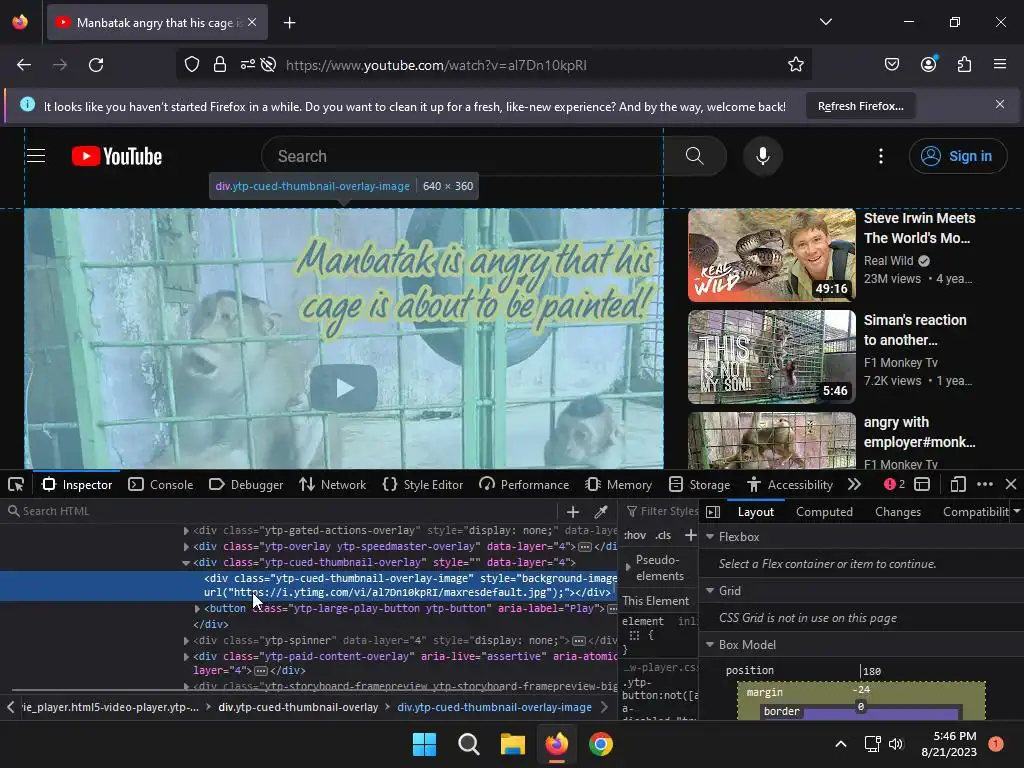This screenshot has height=768, width=1024.
Task: Open a new browser tab
Action: [289, 23]
